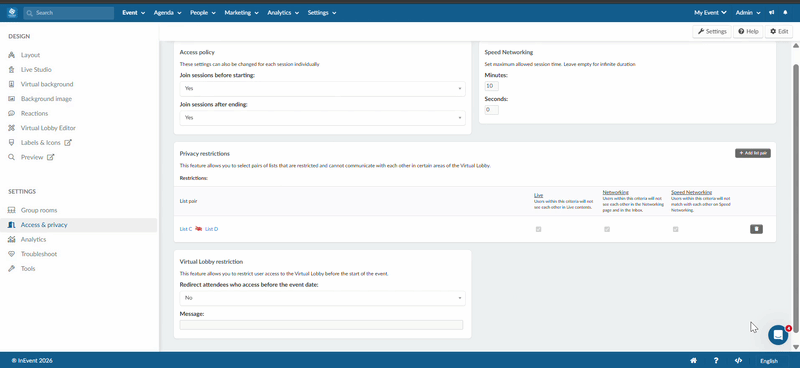Toggle the Live restriction checkbox for List C
The image size is (800, 368).
pyautogui.click(x=538, y=230)
